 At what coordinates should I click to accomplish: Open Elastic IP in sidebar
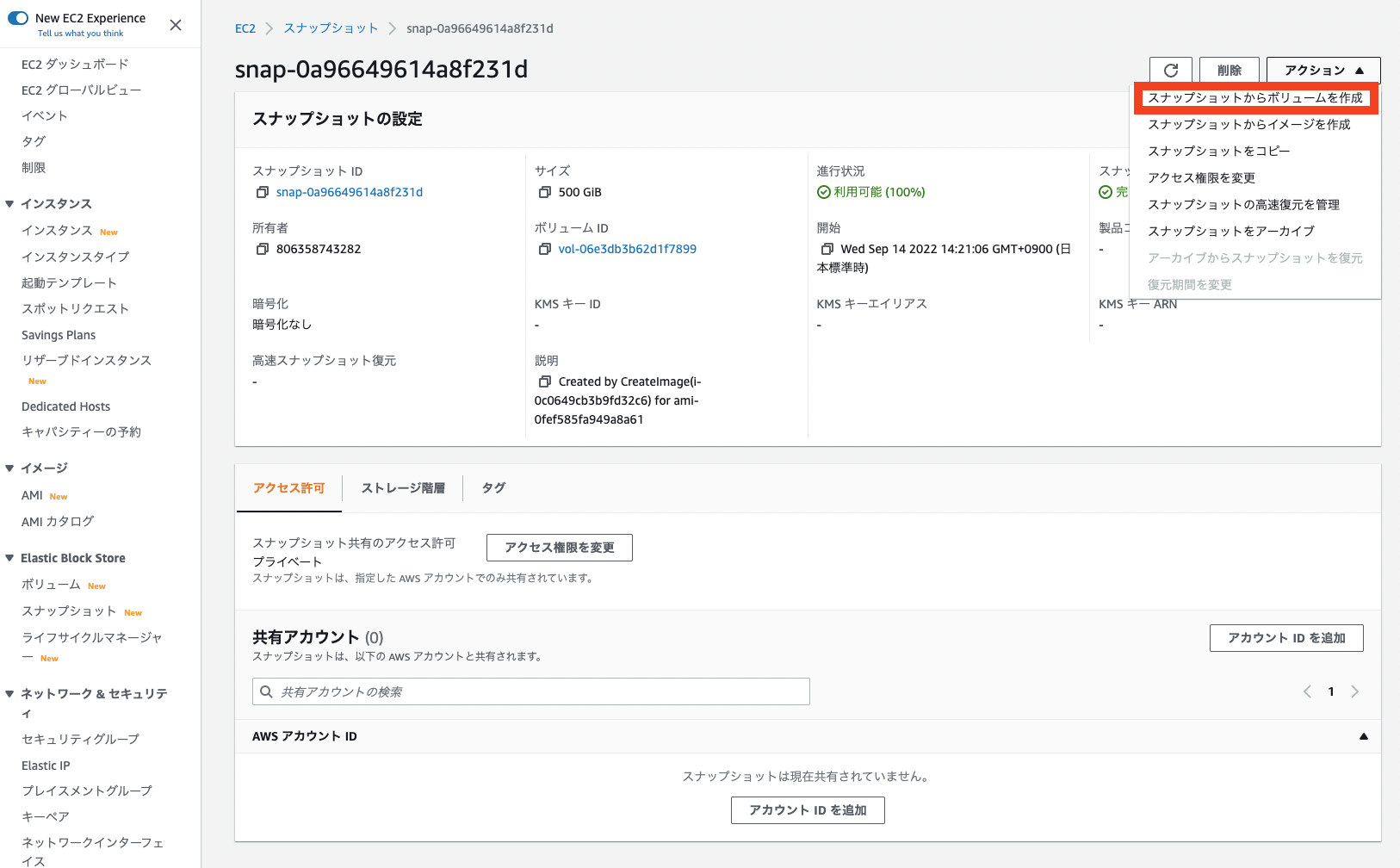pyautogui.click(x=46, y=766)
